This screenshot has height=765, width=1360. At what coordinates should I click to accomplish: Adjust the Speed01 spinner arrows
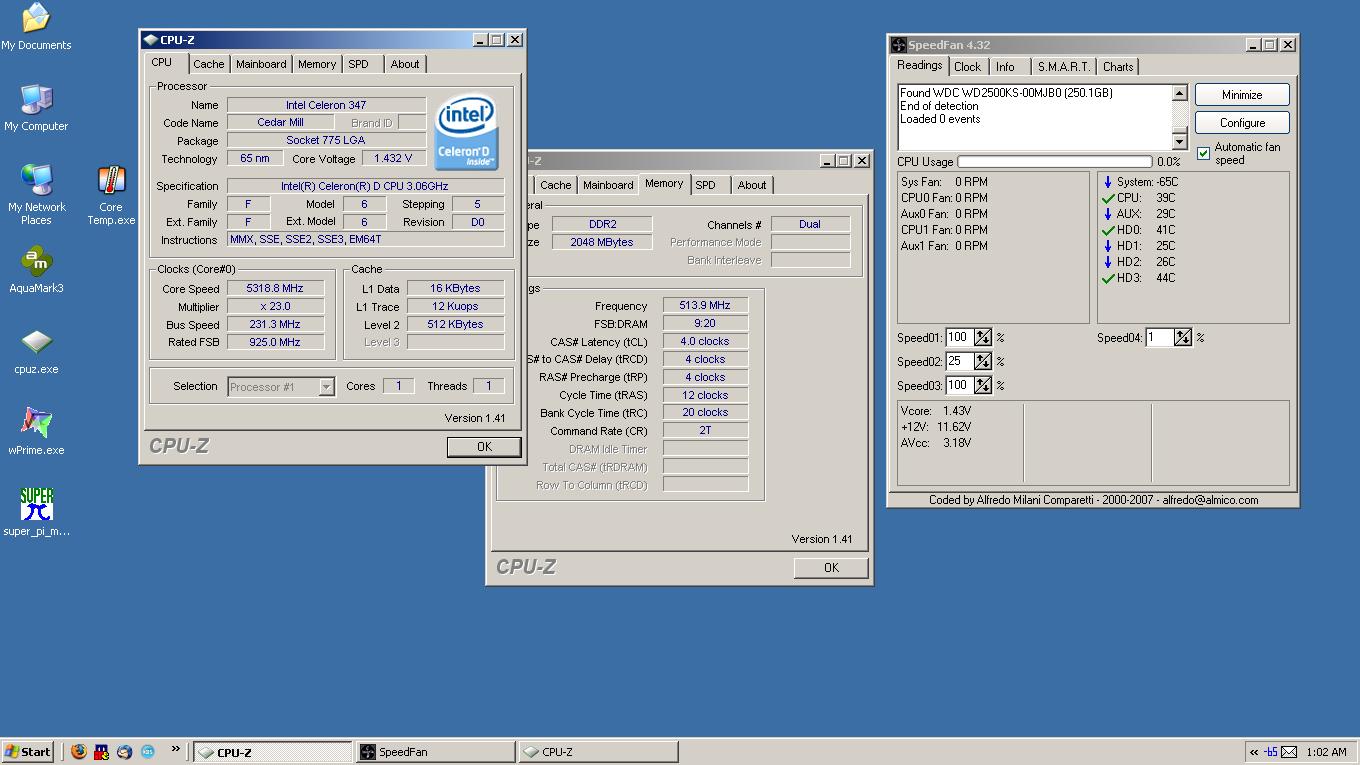pyautogui.click(x=983, y=338)
